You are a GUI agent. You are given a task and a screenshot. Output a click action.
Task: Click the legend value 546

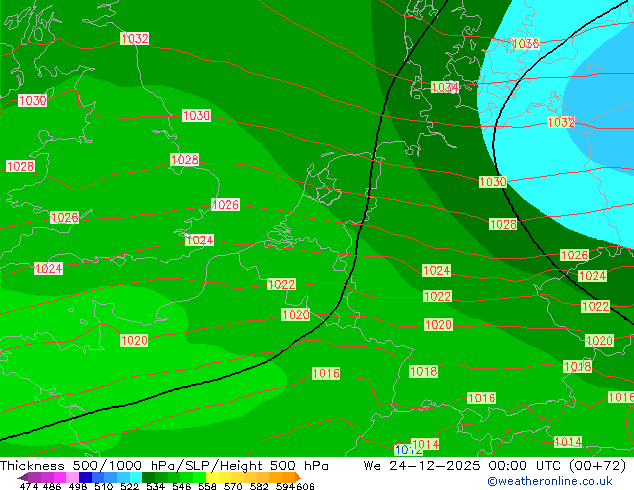click(x=181, y=486)
